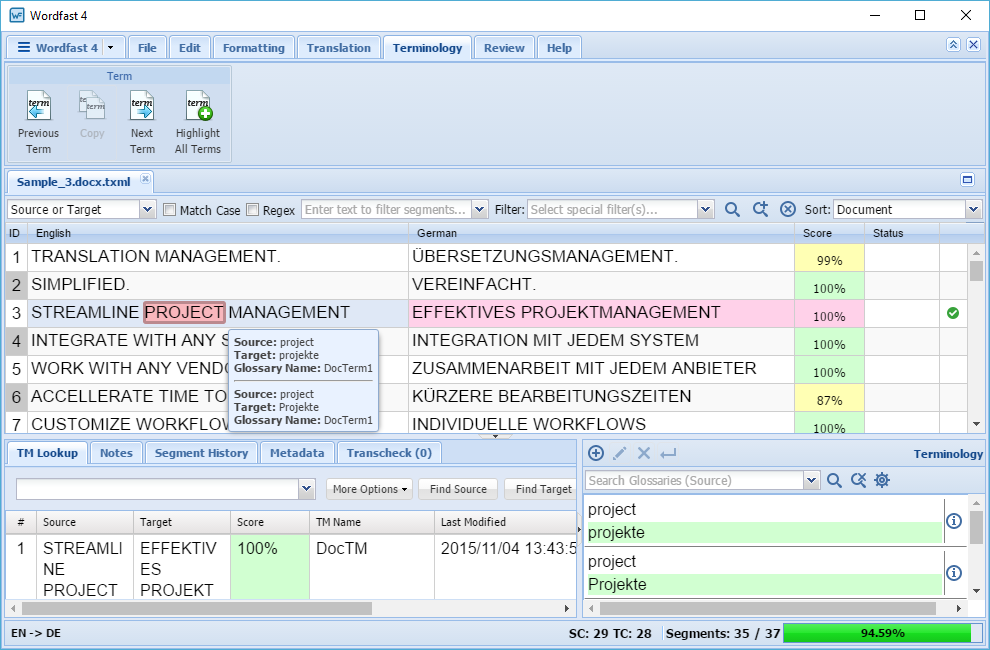
Task: Expand the Search Glossaries dropdown
Action: point(812,481)
